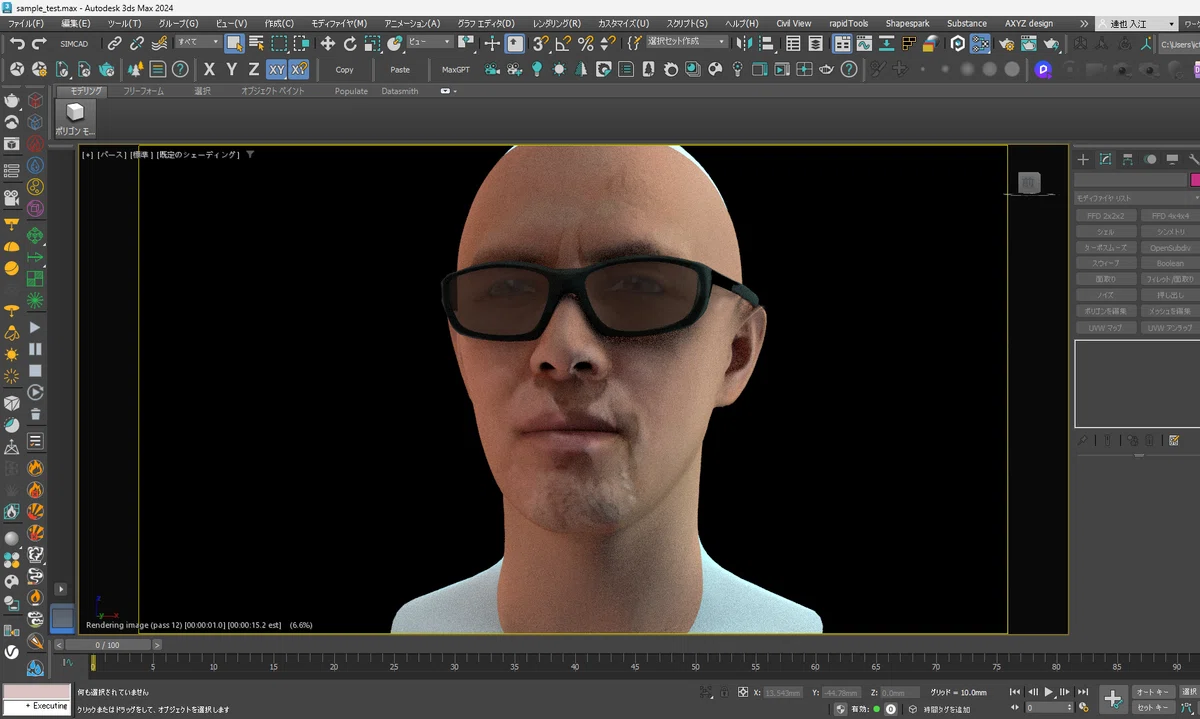
Task: Click the purple P plugin icon
Action: point(1043,69)
